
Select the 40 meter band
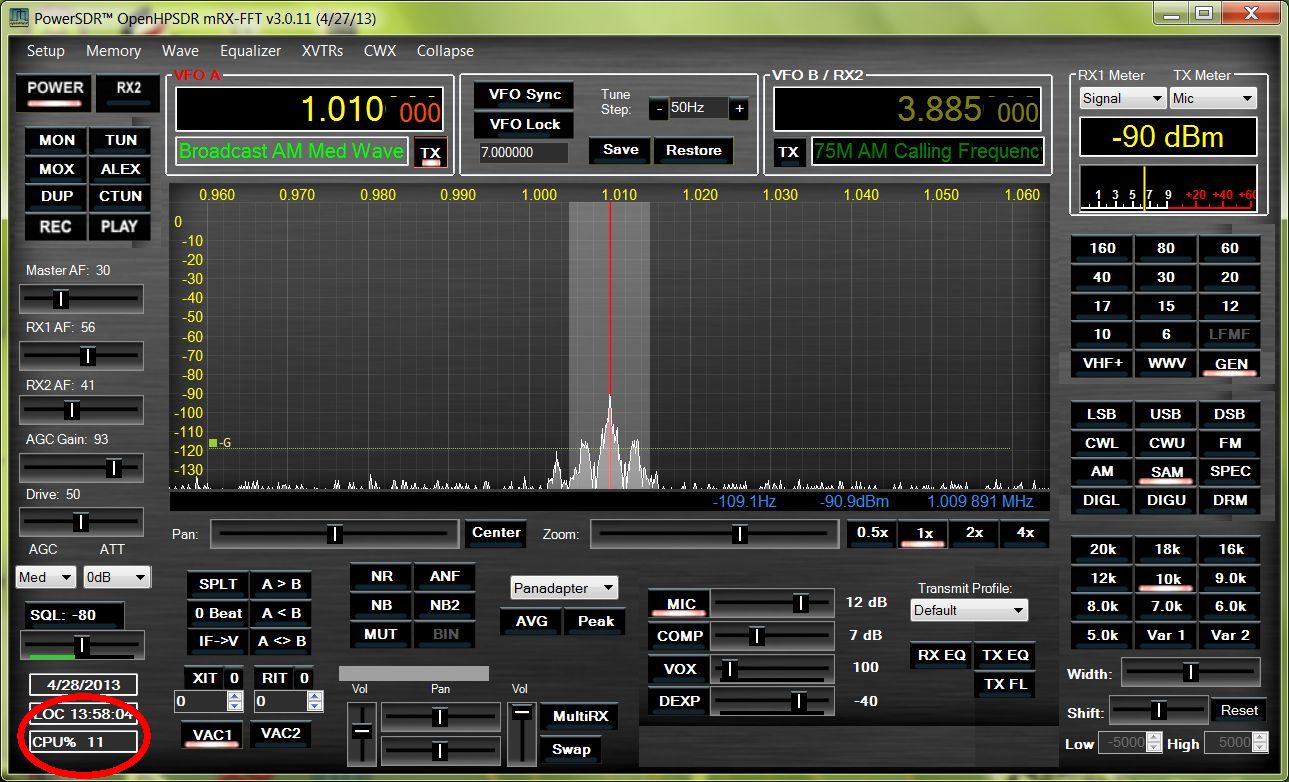point(1101,278)
